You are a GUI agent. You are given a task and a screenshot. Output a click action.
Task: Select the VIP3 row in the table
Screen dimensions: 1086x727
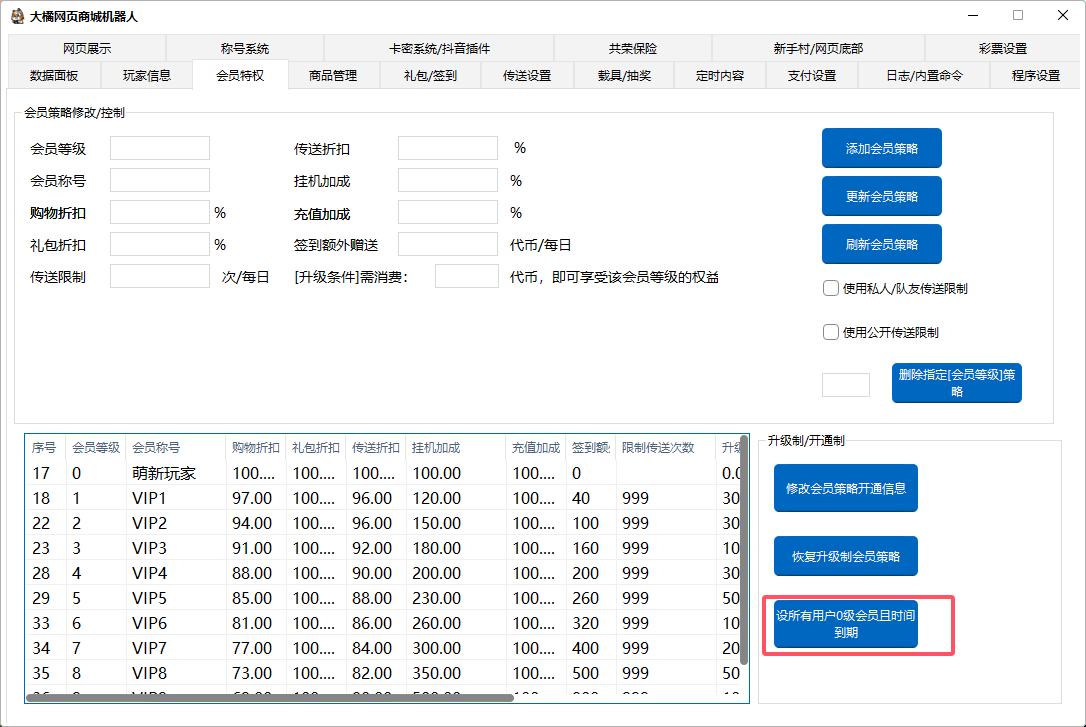(150, 548)
